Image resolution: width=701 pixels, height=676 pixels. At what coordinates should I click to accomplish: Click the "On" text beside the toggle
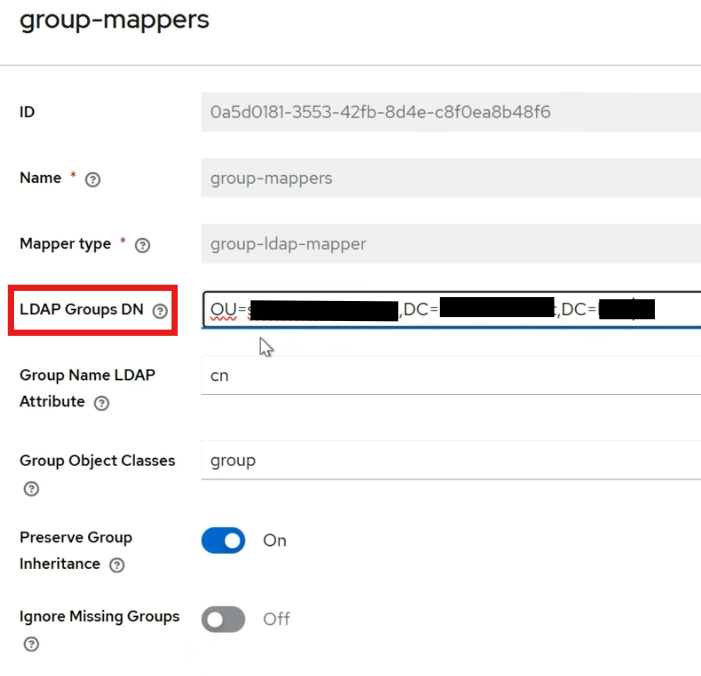click(x=274, y=541)
